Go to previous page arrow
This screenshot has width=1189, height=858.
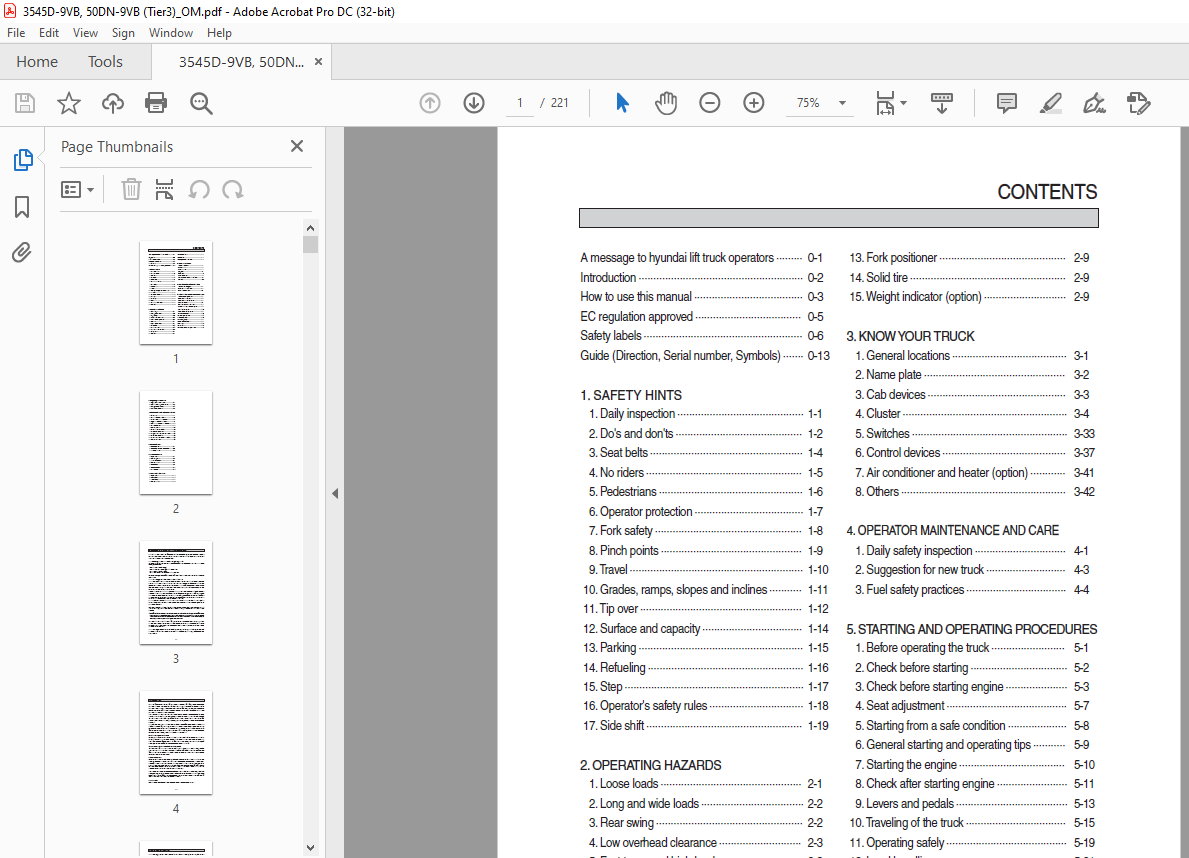(430, 103)
